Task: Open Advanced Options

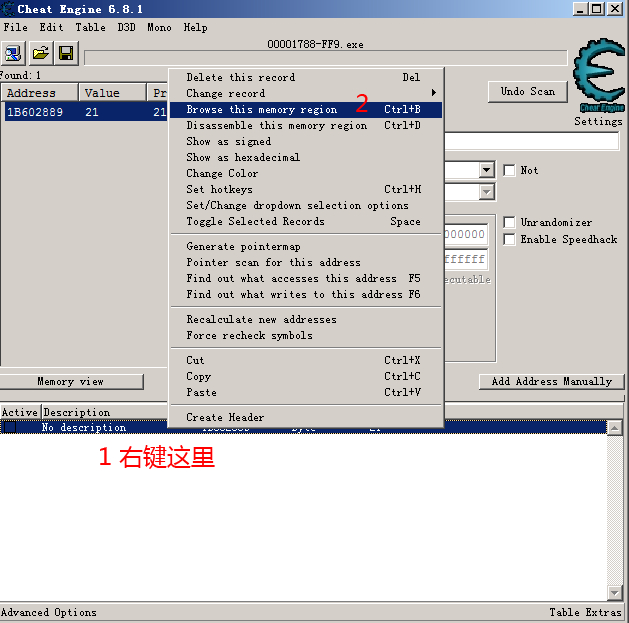Action: (x=49, y=613)
